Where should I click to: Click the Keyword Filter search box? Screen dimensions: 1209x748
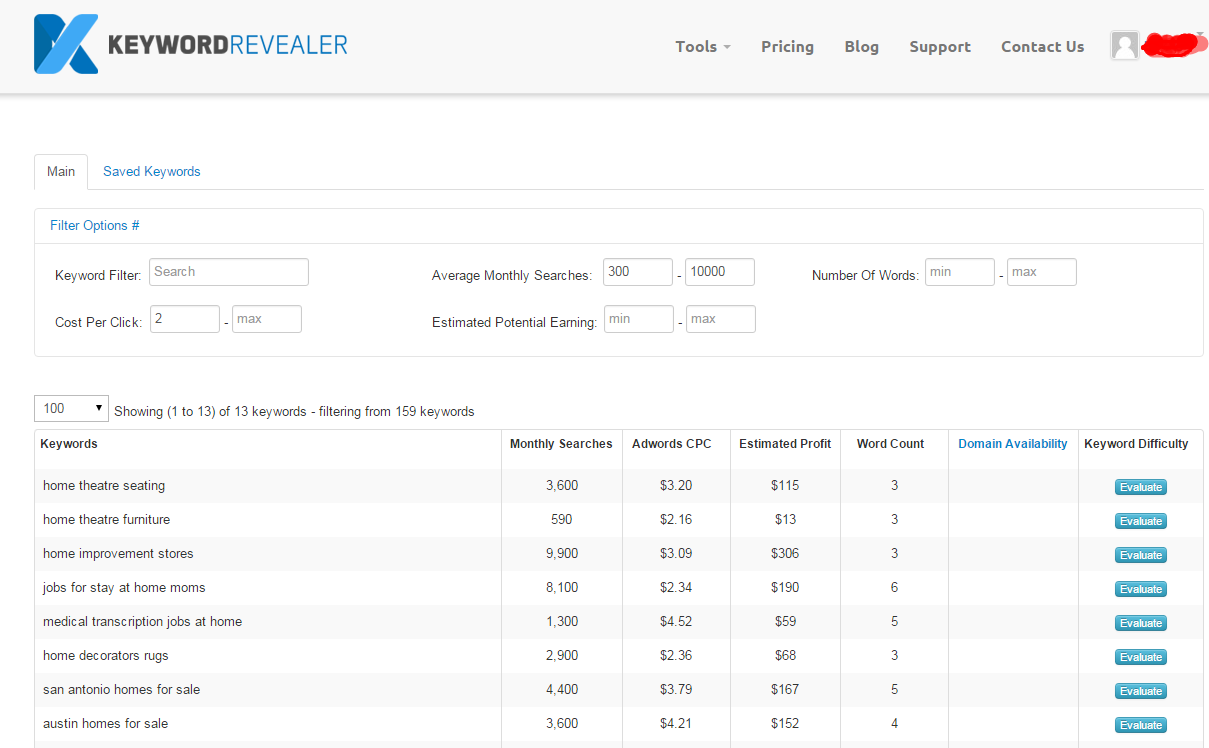[228, 271]
